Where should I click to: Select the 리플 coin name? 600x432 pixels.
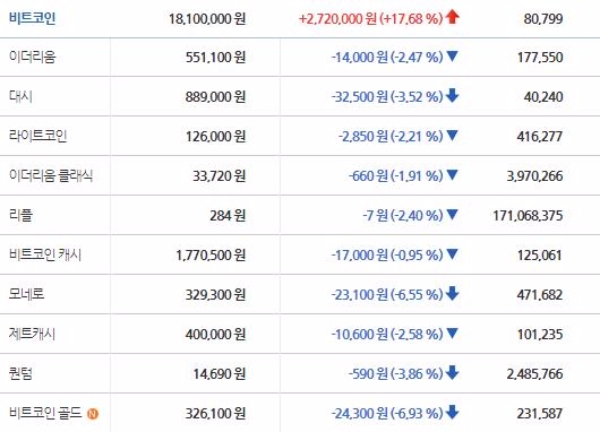click(x=18, y=214)
